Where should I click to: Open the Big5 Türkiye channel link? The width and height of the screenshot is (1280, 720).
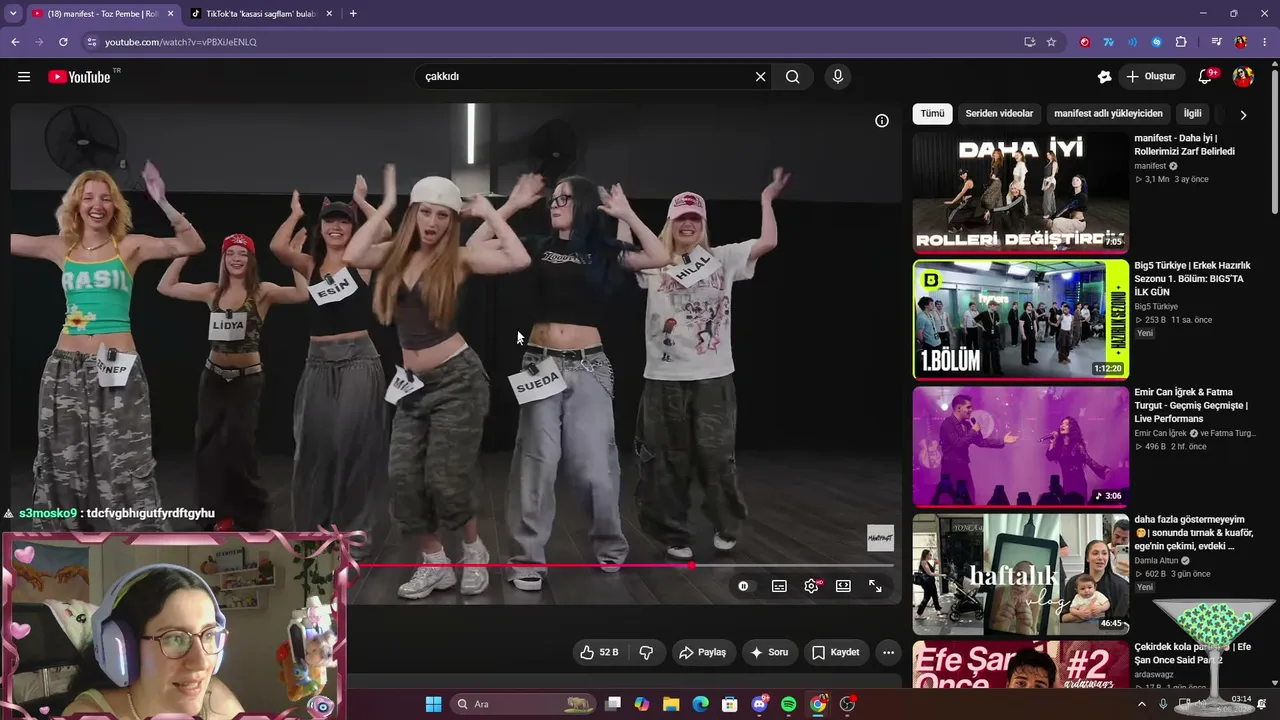click(1156, 307)
